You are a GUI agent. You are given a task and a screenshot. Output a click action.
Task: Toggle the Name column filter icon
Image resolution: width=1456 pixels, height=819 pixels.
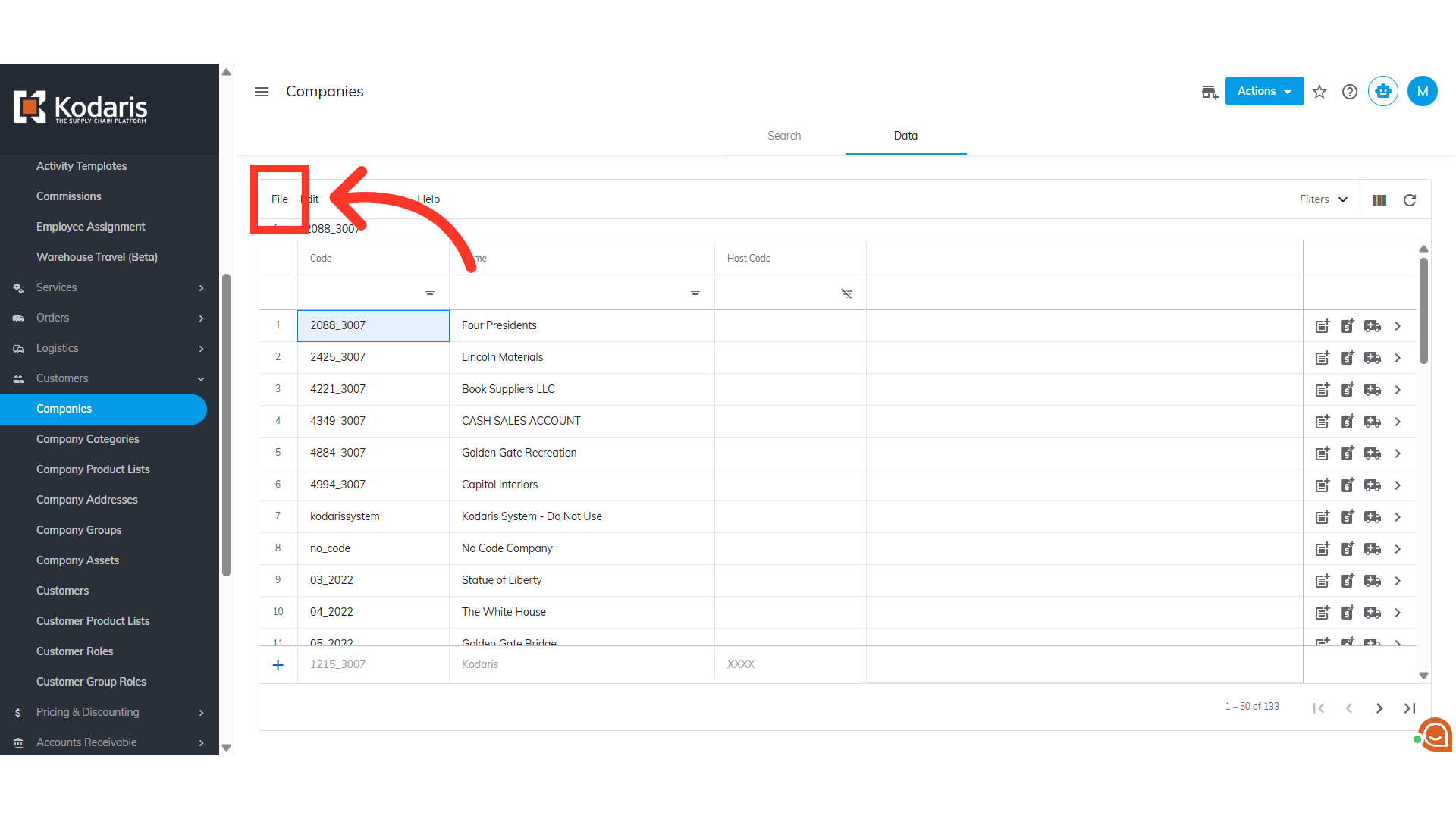coord(695,294)
